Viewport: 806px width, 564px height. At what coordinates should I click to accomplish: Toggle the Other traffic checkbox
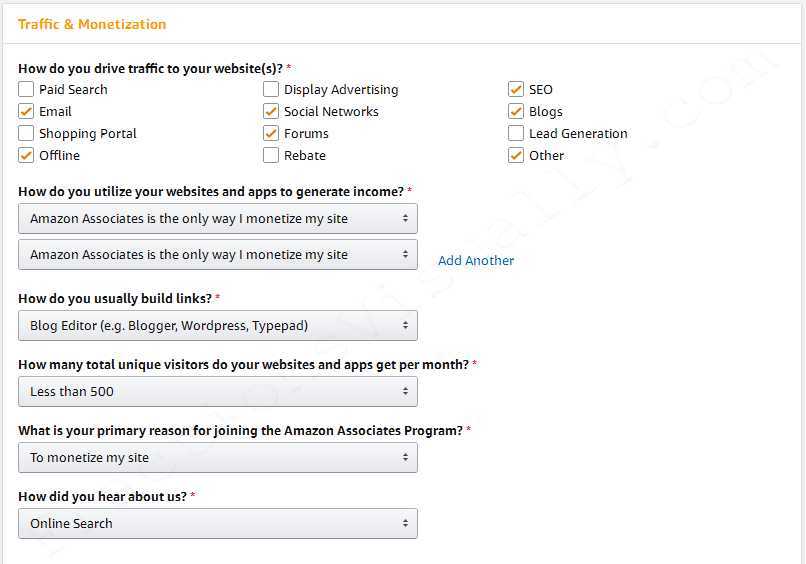pos(516,156)
